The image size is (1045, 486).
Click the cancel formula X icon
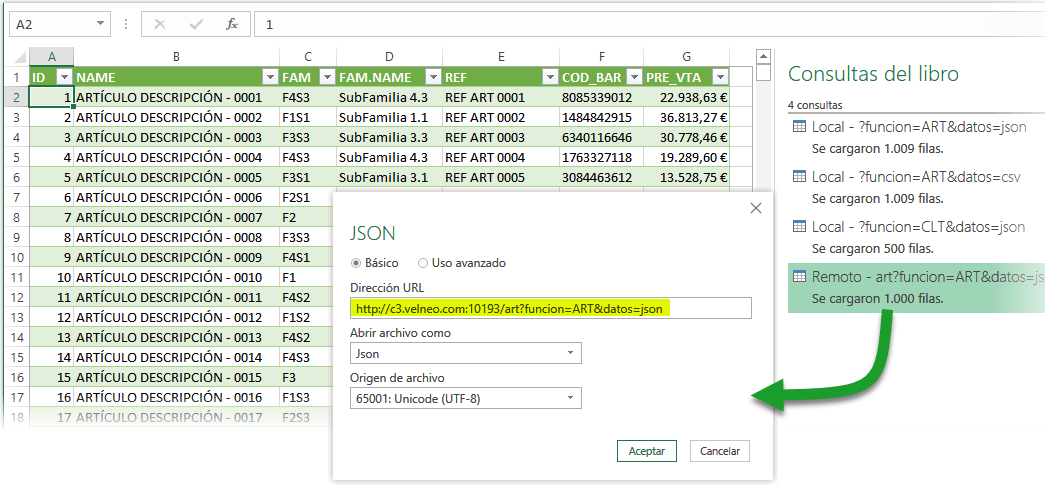[162, 24]
